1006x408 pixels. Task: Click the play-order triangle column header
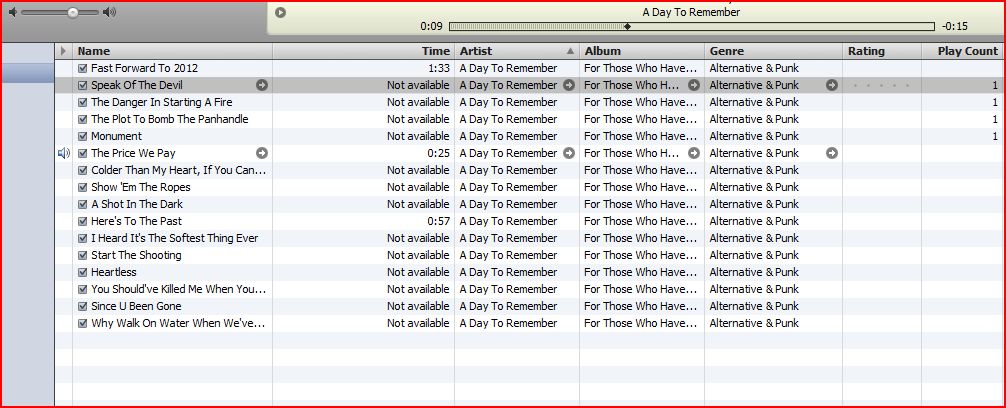pyautogui.click(x=63, y=51)
